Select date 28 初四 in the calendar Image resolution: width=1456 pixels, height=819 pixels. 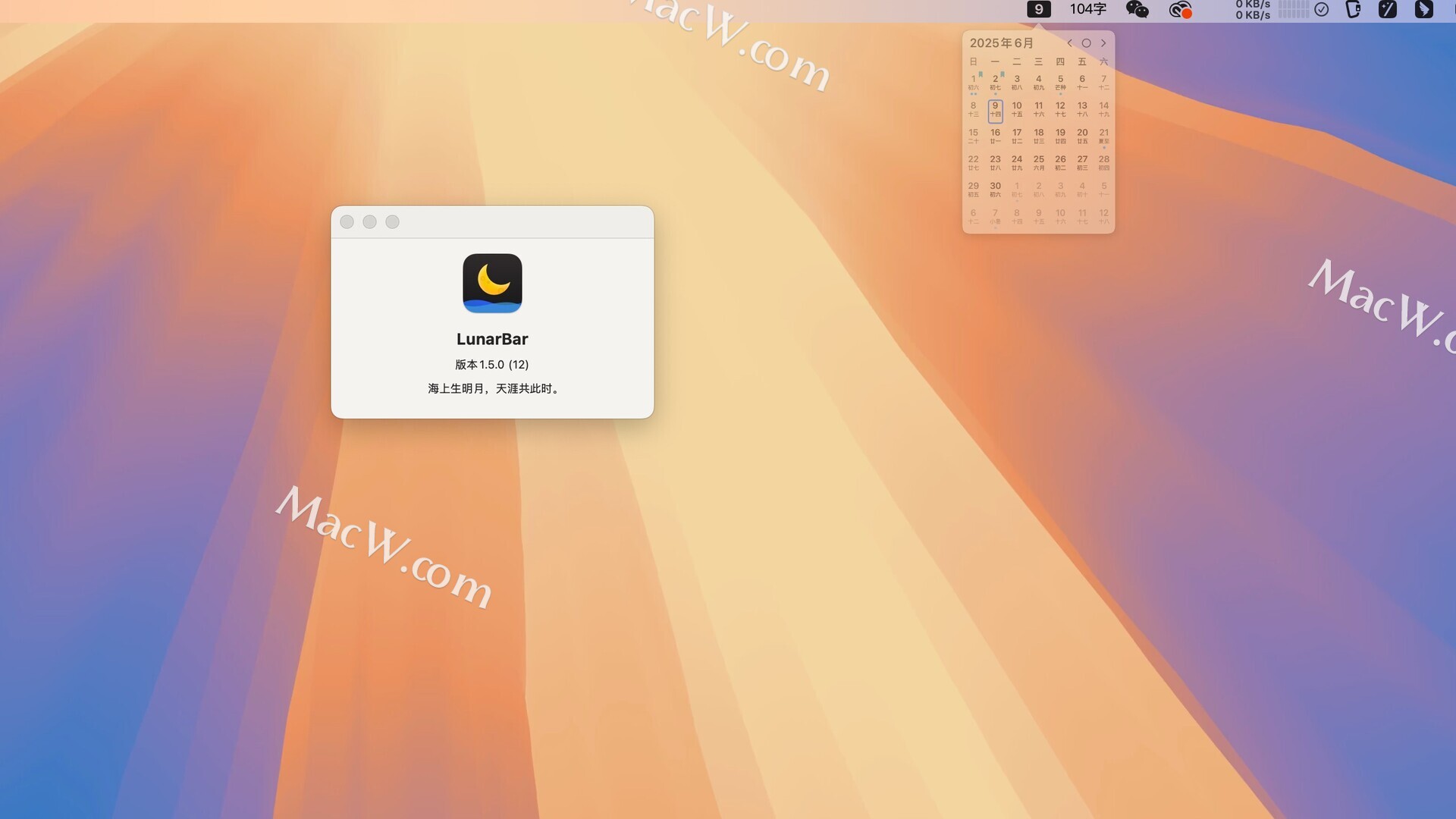1103,163
